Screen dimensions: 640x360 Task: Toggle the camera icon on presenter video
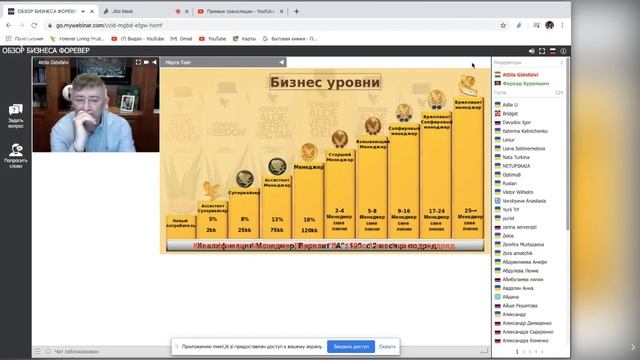coord(146,62)
